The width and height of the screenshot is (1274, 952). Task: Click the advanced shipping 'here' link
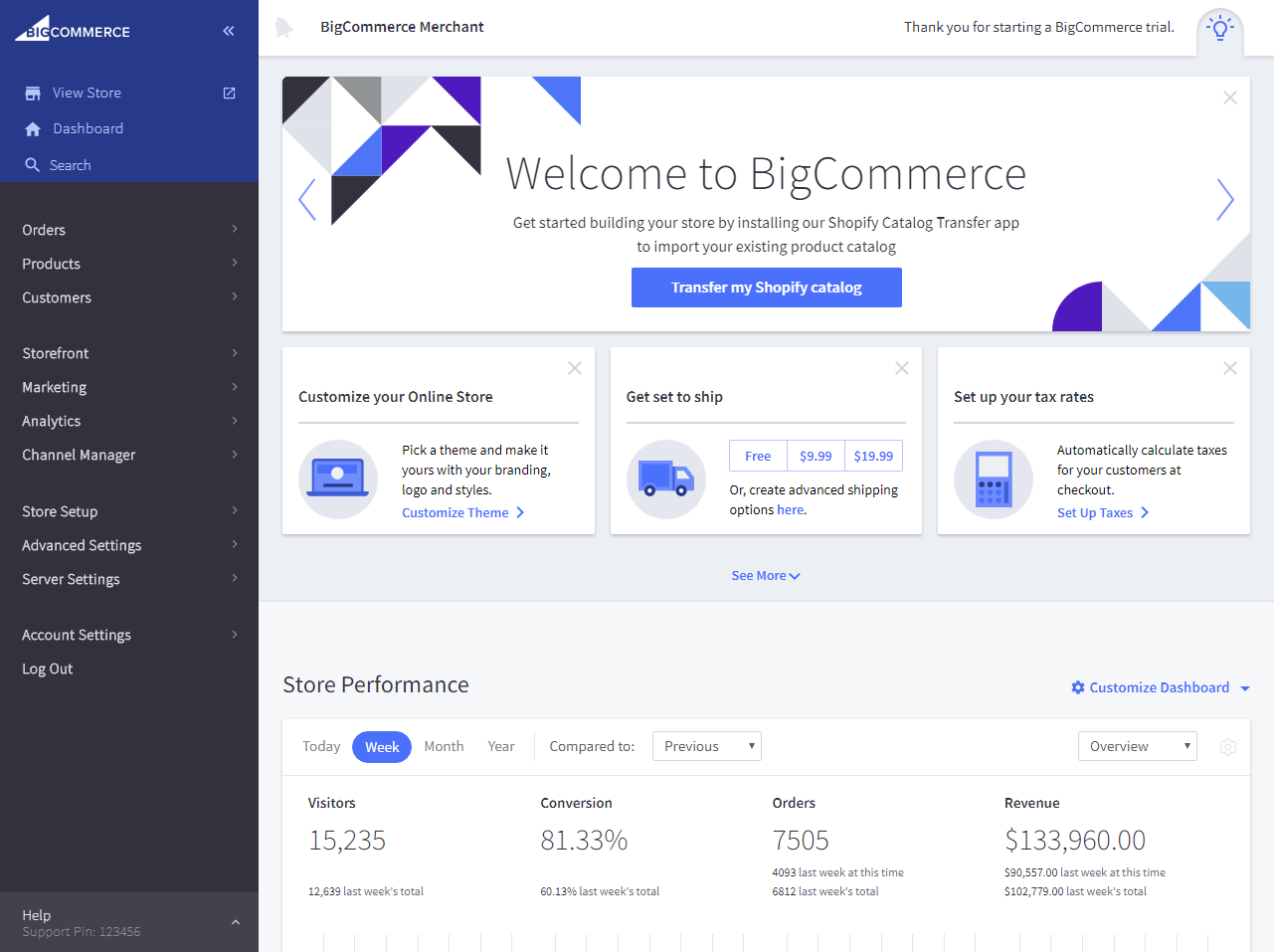click(x=791, y=509)
